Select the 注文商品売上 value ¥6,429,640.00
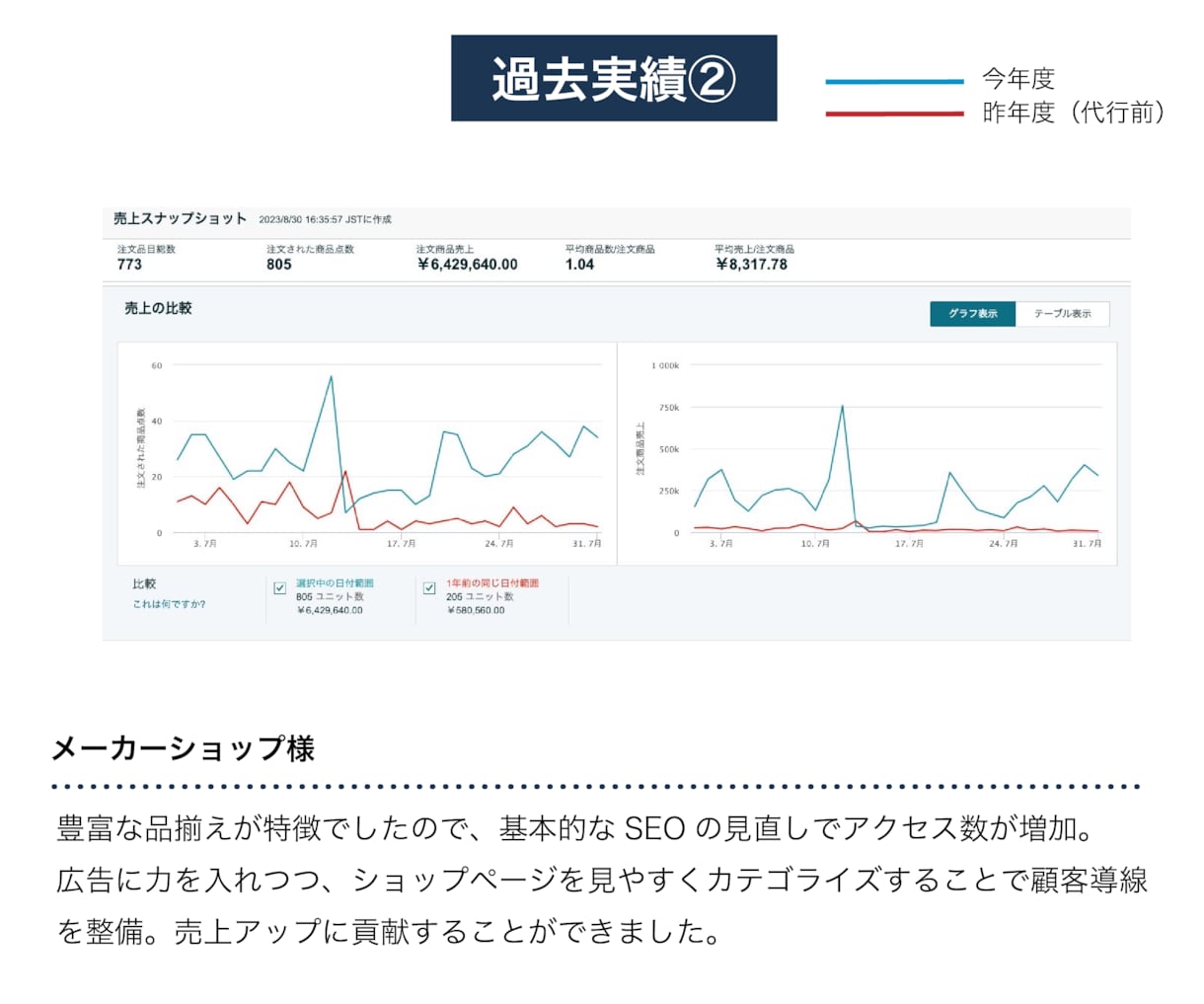Screen dimensions: 1204x1004 point(467,265)
